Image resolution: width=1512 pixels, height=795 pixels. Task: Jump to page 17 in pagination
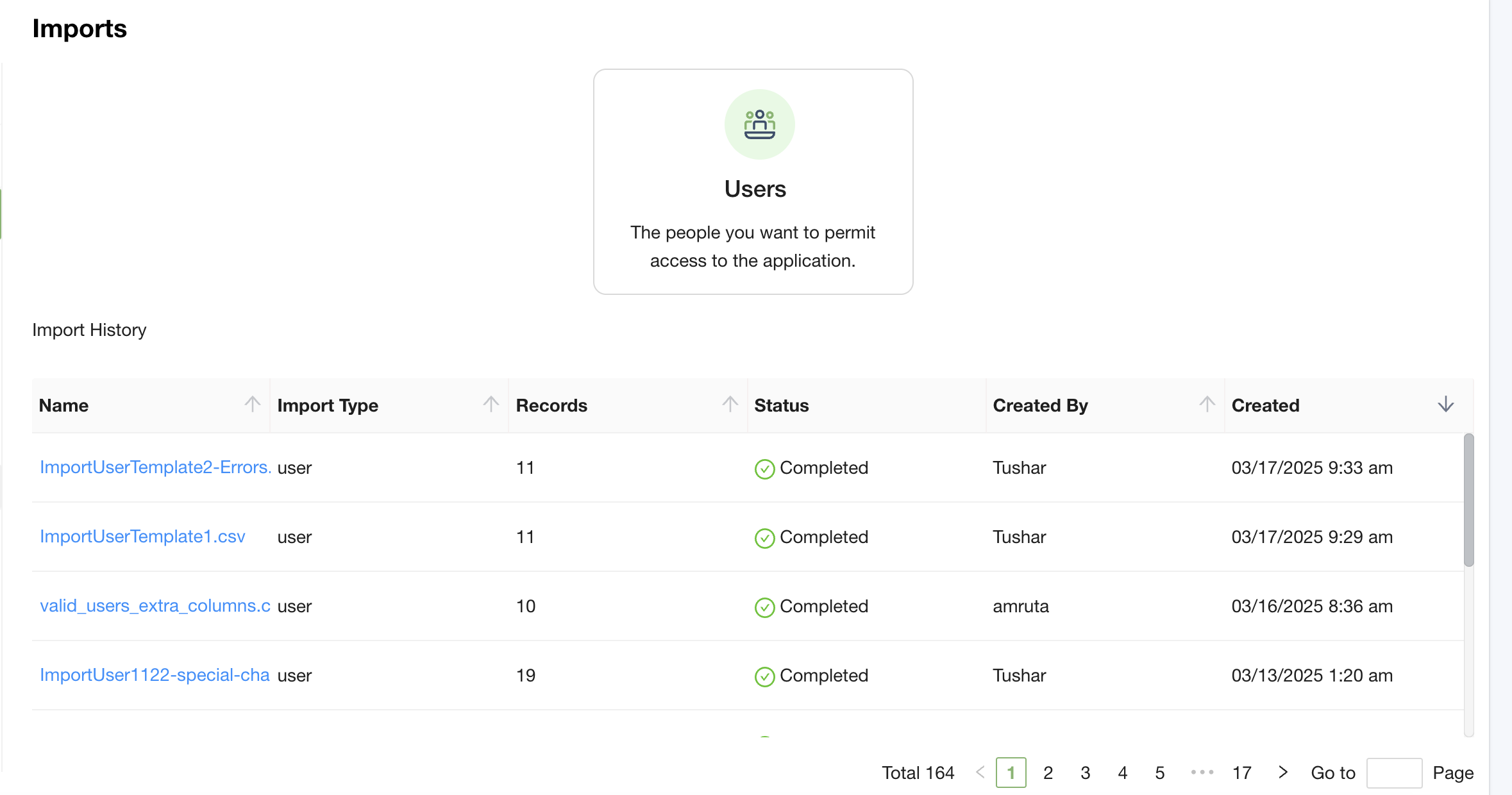click(1241, 773)
